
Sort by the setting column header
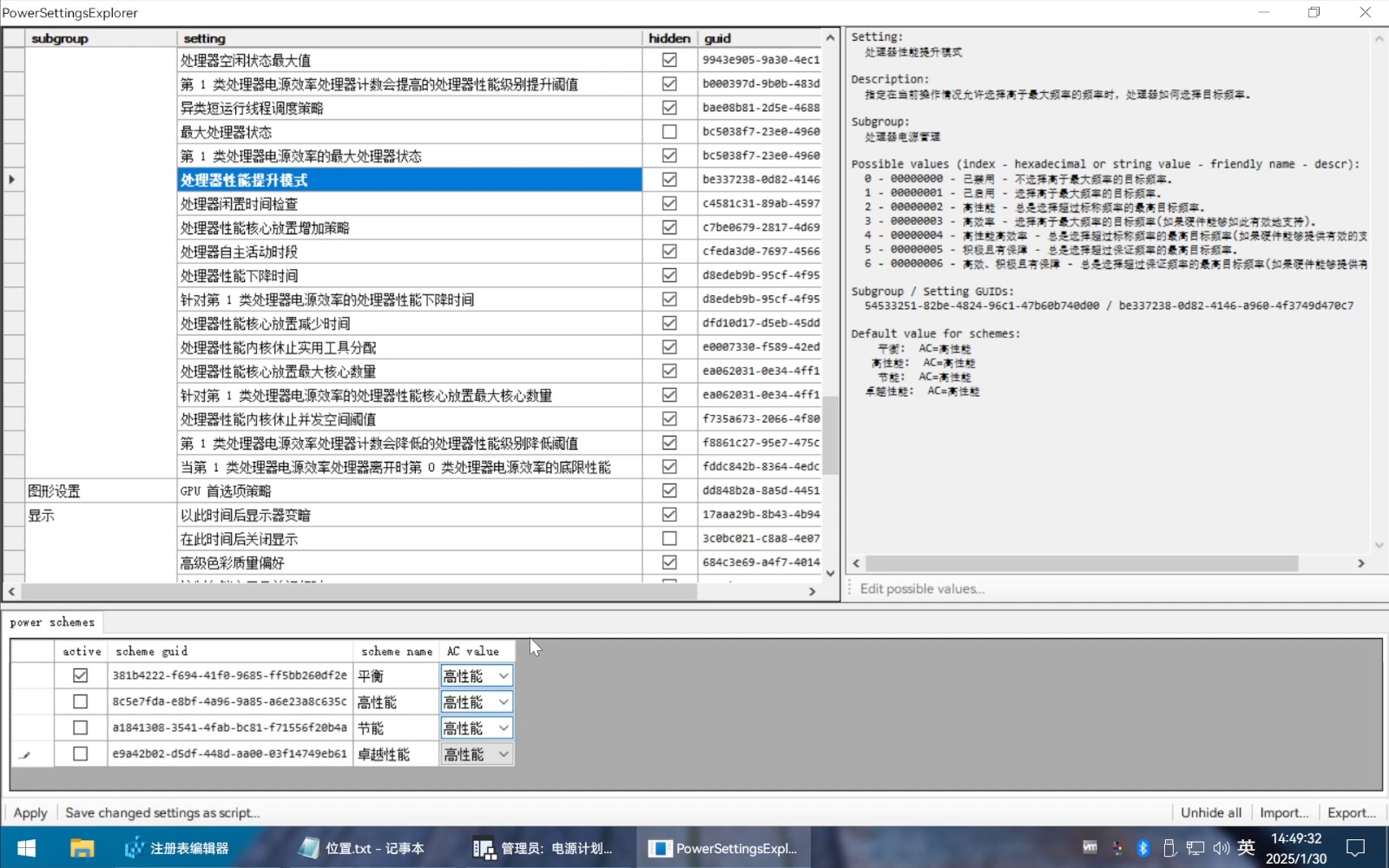[410, 38]
